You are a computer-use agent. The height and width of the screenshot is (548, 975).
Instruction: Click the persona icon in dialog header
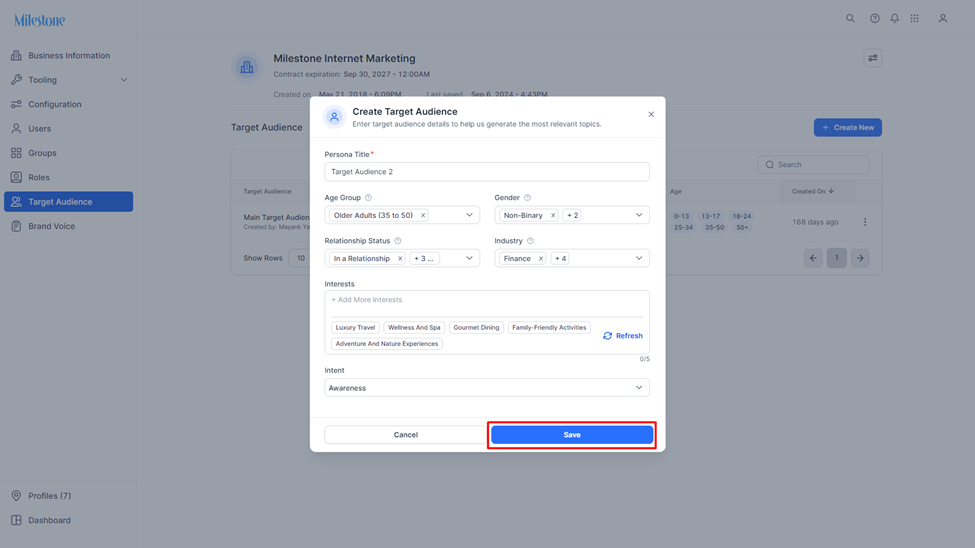pyautogui.click(x=334, y=116)
